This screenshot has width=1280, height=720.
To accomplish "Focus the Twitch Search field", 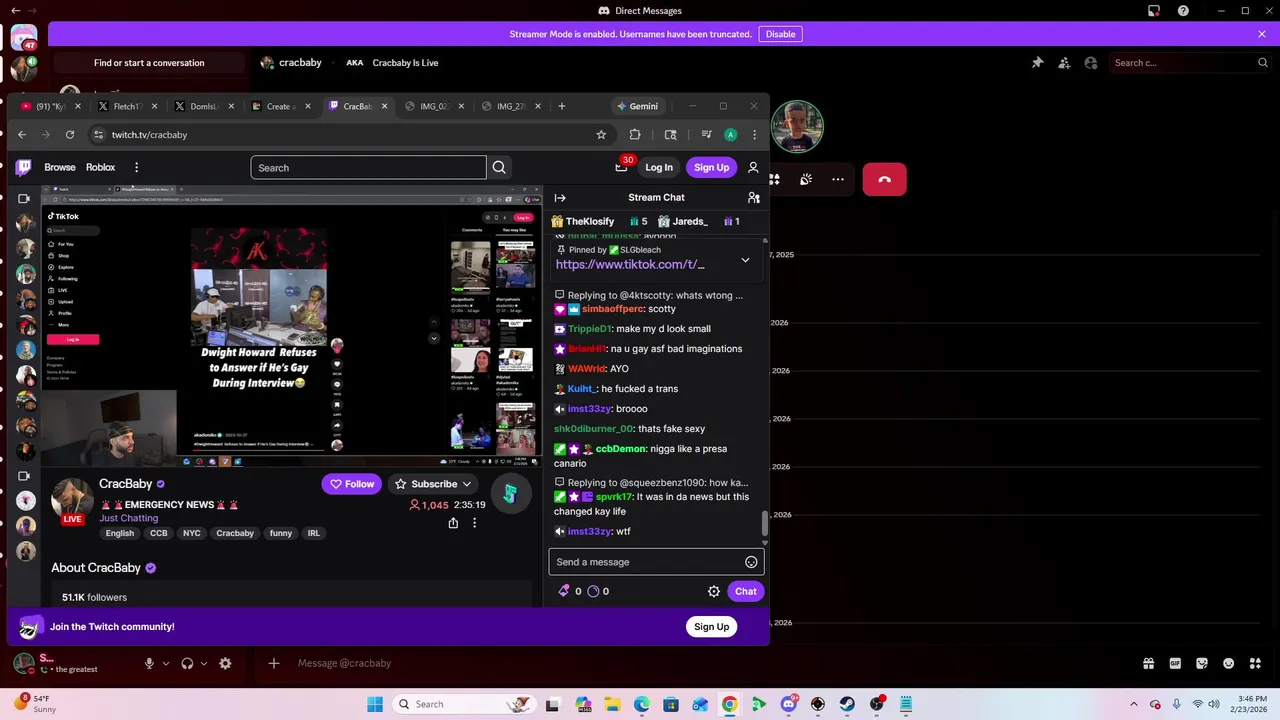I will click(x=368, y=168).
